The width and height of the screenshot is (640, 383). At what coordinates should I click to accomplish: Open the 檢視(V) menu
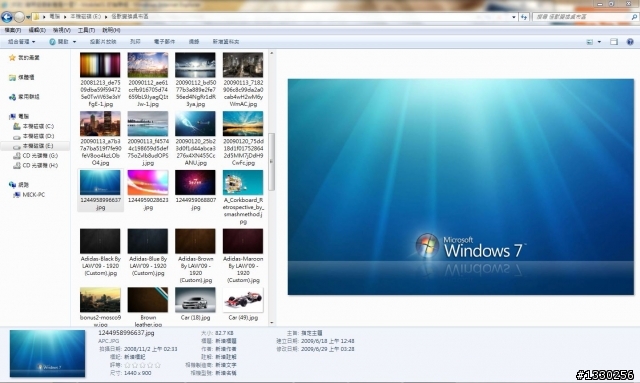[62, 30]
